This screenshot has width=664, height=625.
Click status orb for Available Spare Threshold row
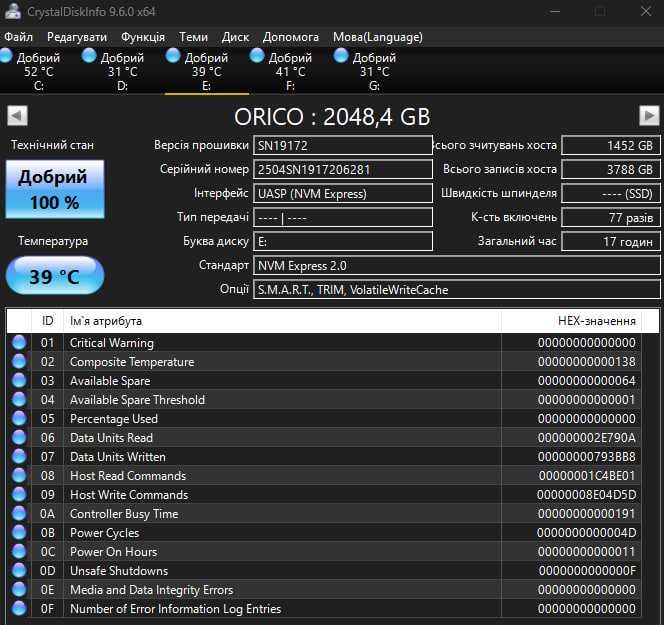tap(19, 399)
